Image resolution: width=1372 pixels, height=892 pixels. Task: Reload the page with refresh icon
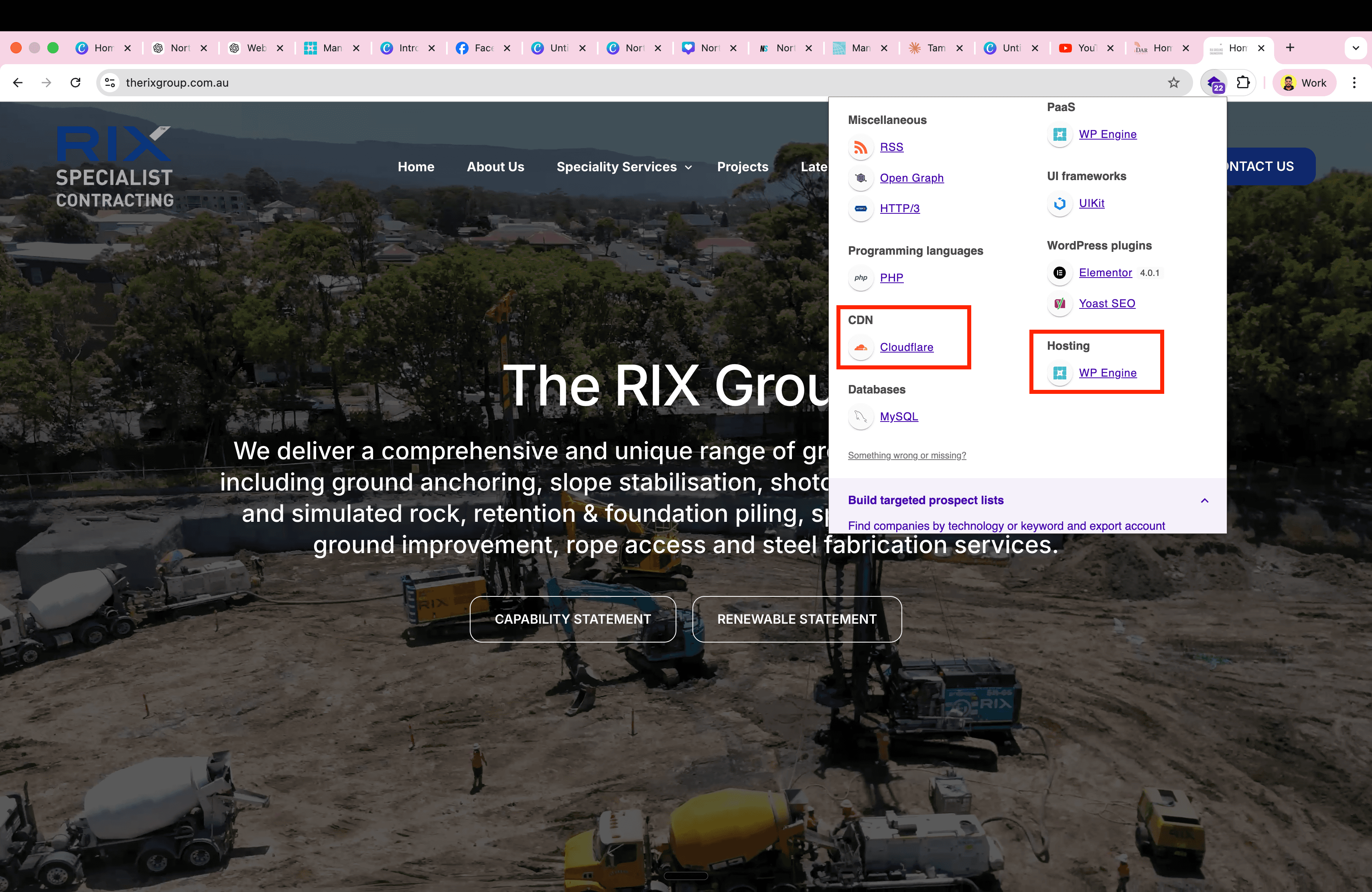[x=75, y=83]
